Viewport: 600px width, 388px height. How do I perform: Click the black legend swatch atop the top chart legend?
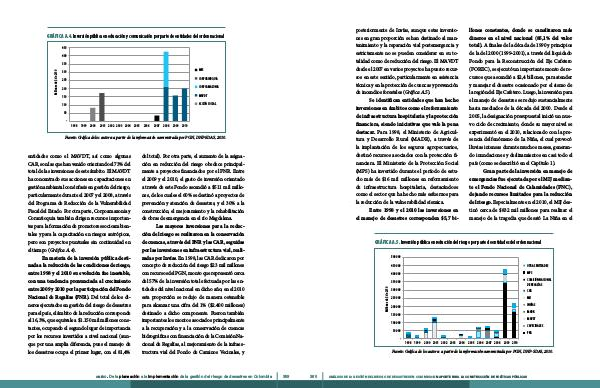click(197, 70)
